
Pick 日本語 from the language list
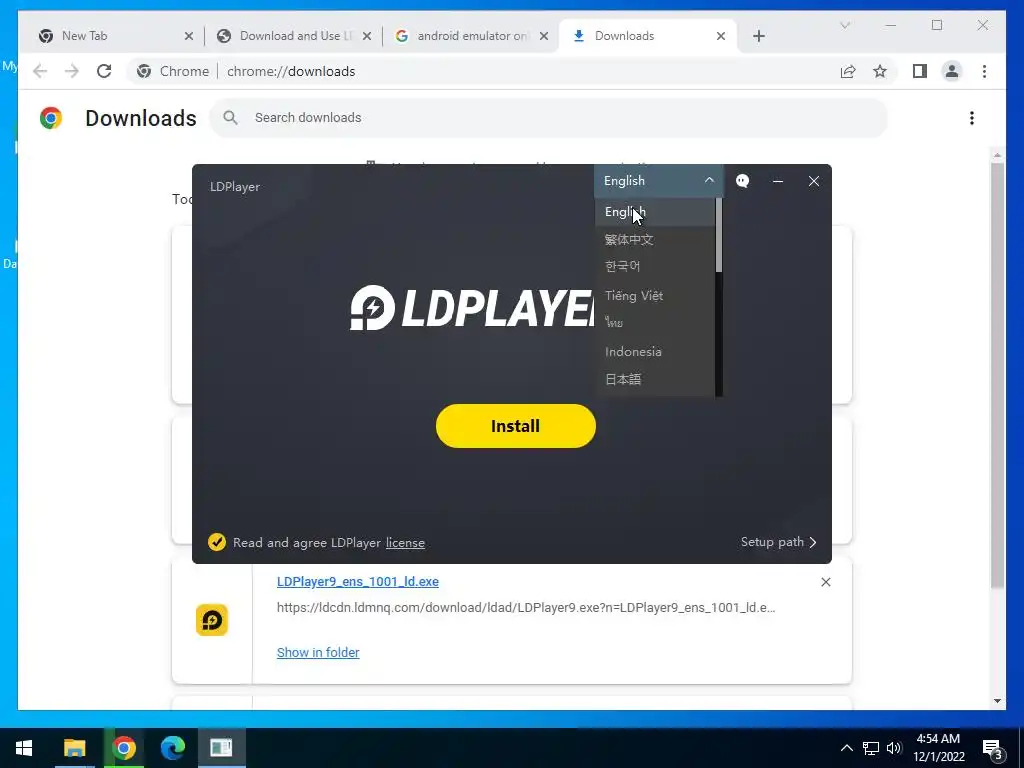(x=655, y=379)
